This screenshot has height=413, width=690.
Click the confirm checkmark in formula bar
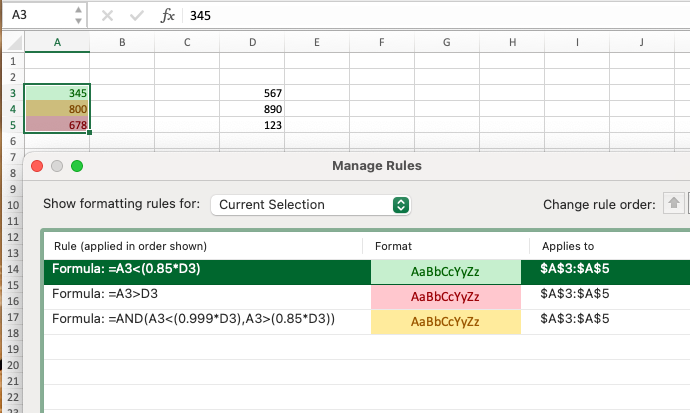coord(137,16)
